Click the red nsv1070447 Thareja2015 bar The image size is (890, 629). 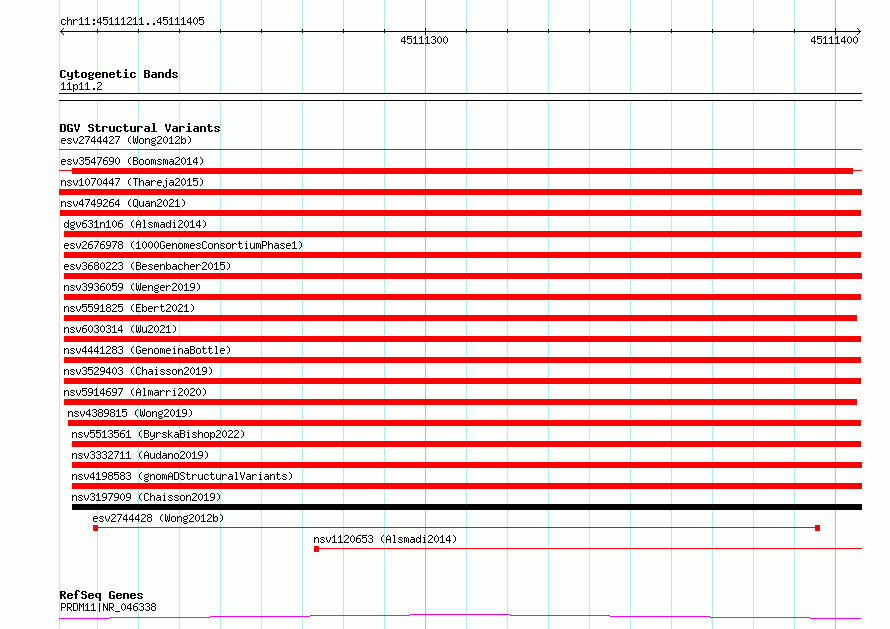(x=461, y=192)
